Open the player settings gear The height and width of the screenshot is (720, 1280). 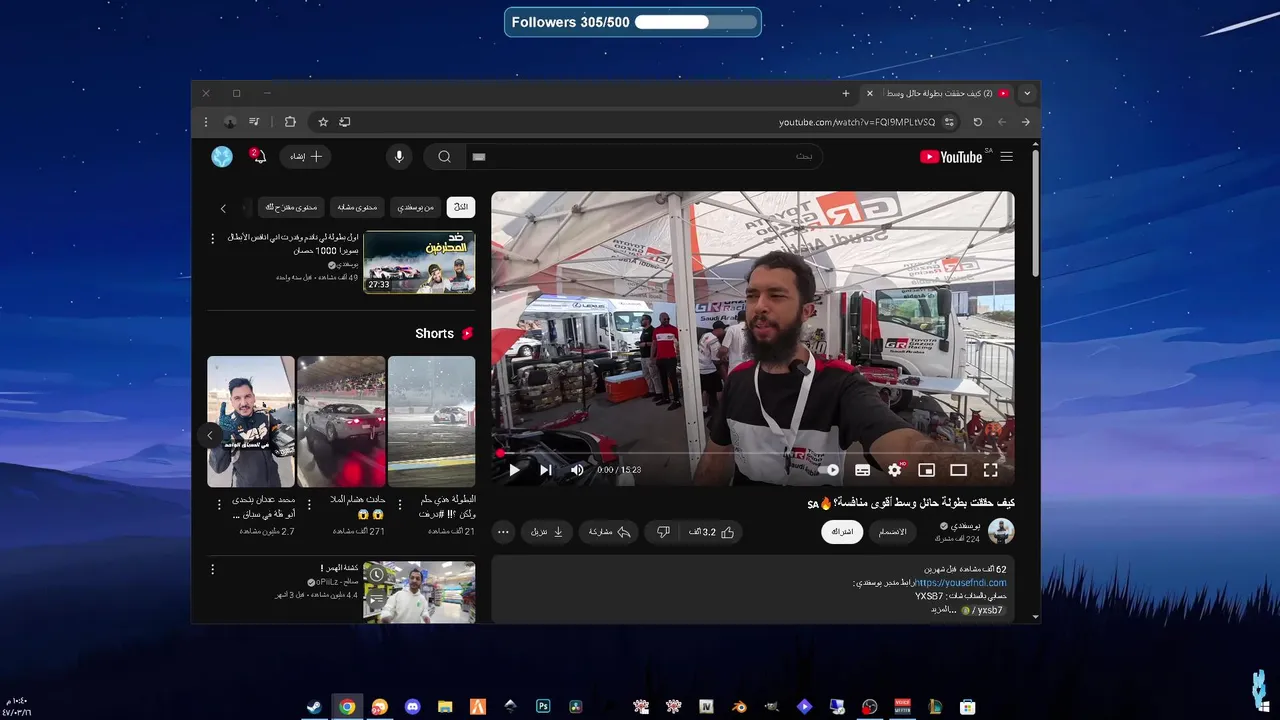pos(895,470)
